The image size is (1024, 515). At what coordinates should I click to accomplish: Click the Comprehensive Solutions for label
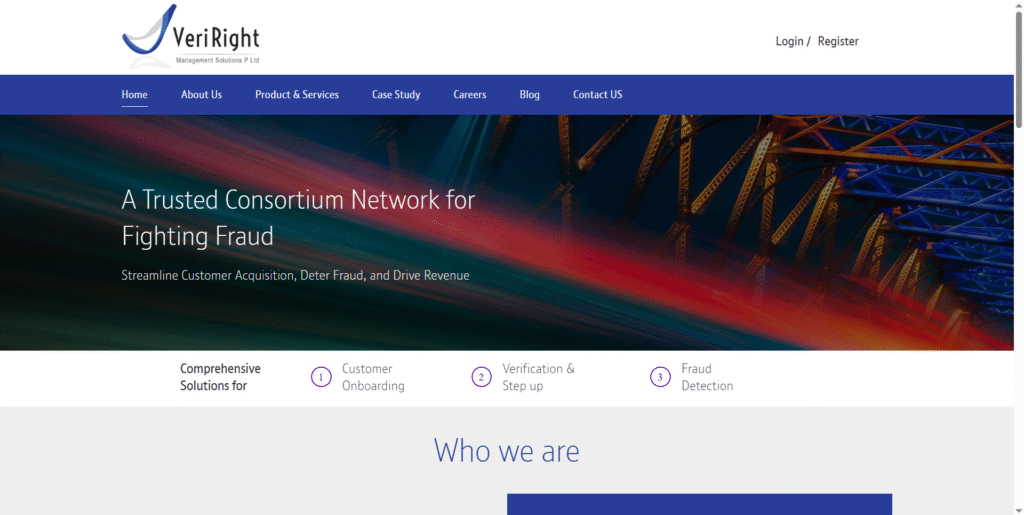[220, 377]
